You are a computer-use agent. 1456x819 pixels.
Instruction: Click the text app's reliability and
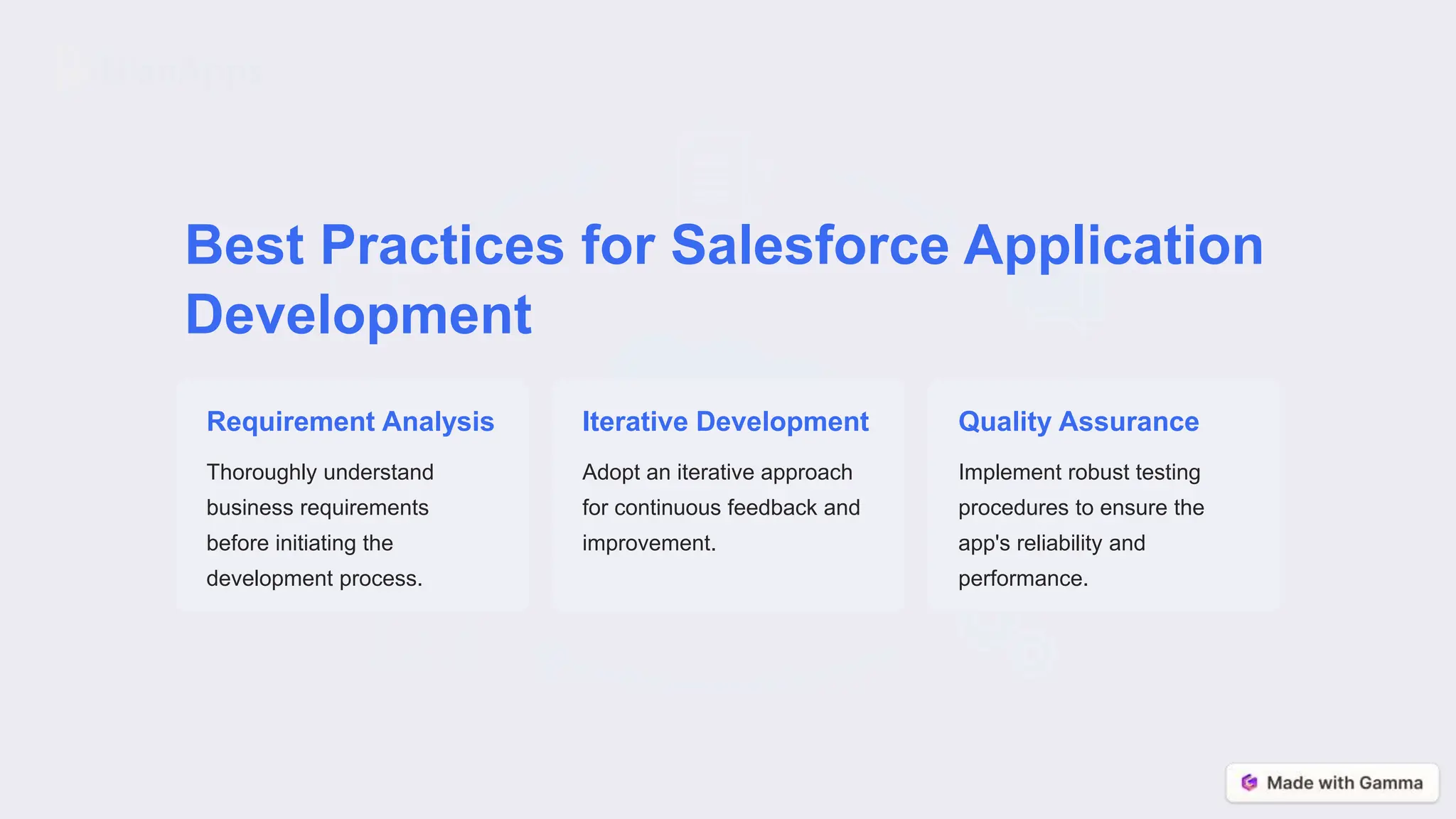1051,543
